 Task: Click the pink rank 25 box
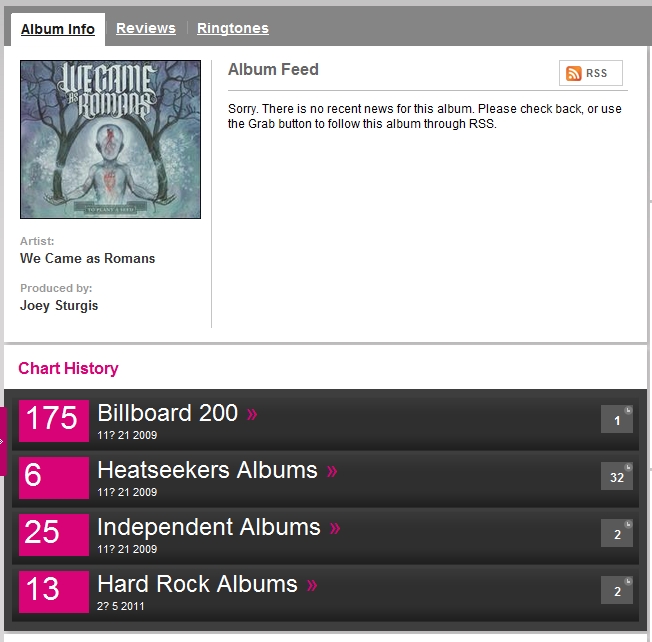(x=54, y=535)
